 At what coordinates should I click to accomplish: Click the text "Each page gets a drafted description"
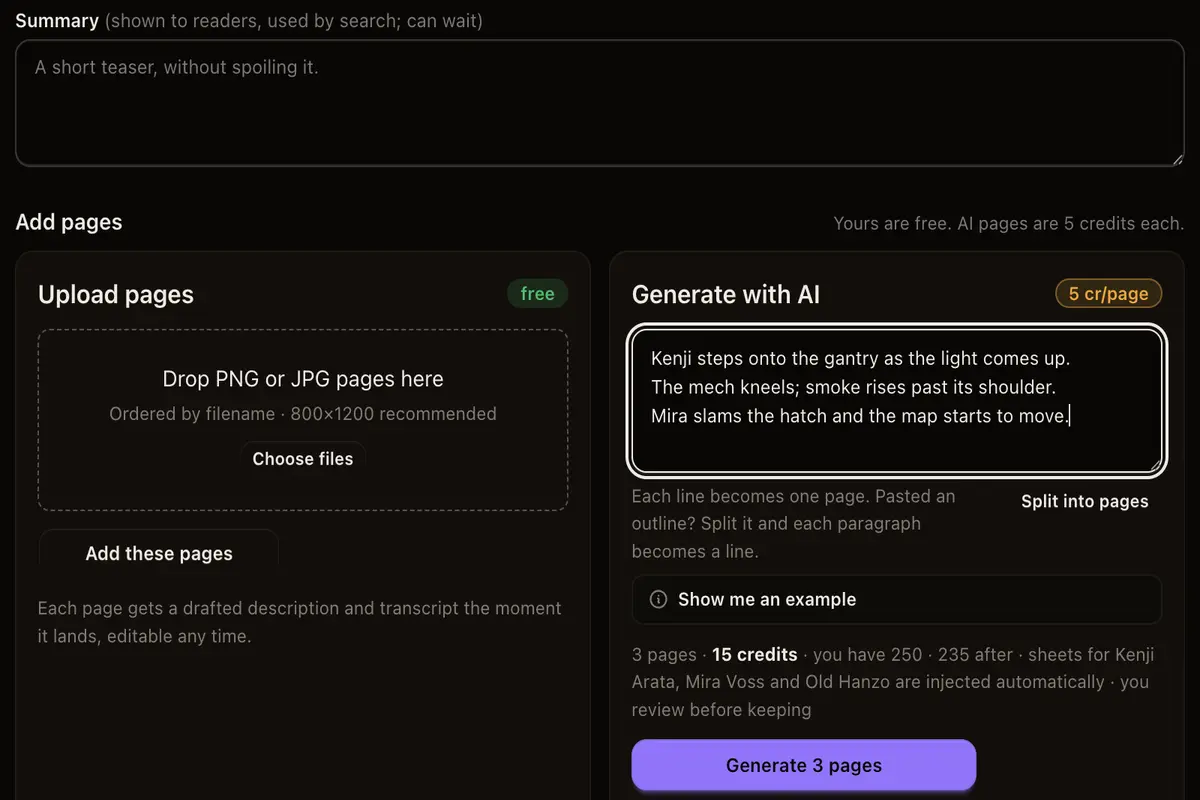pyautogui.click(x=186, y=608)
